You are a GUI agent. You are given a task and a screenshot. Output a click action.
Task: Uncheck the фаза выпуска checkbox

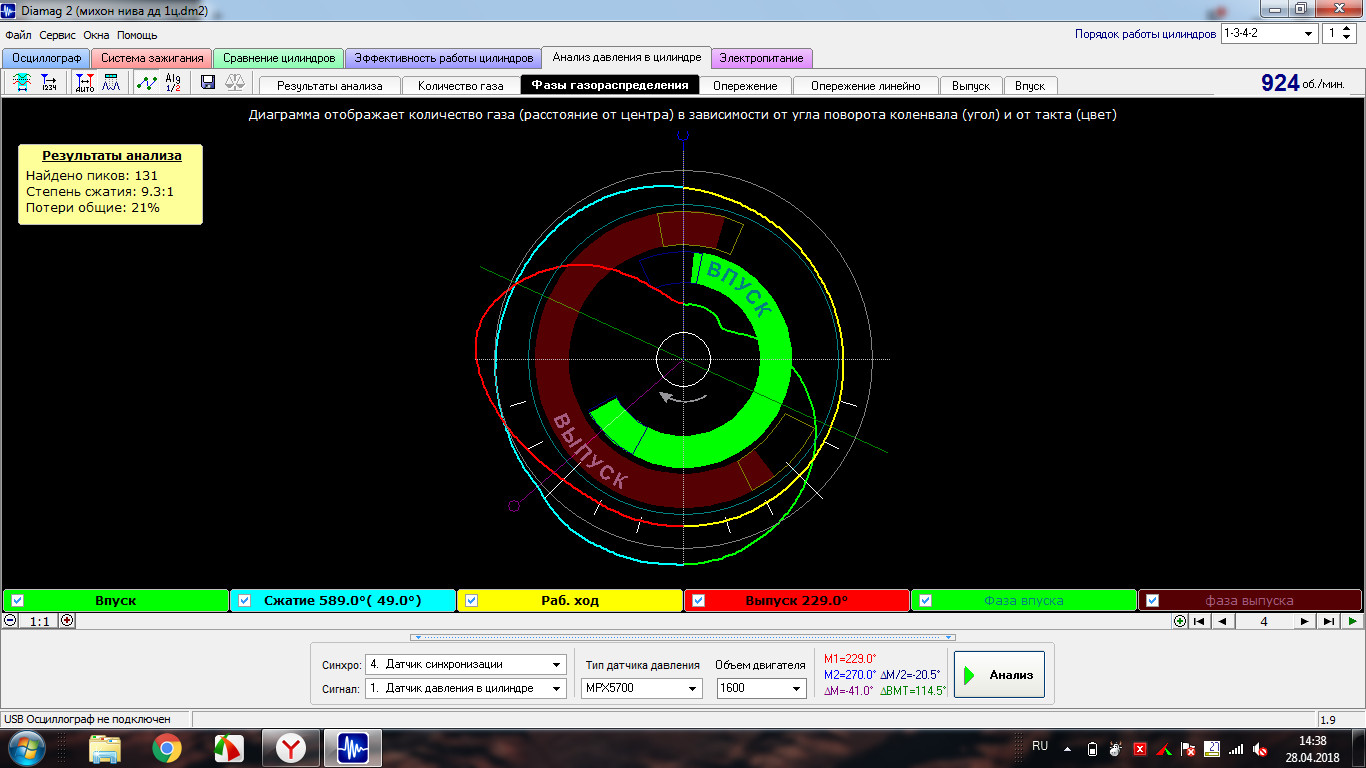[1153, 601]
